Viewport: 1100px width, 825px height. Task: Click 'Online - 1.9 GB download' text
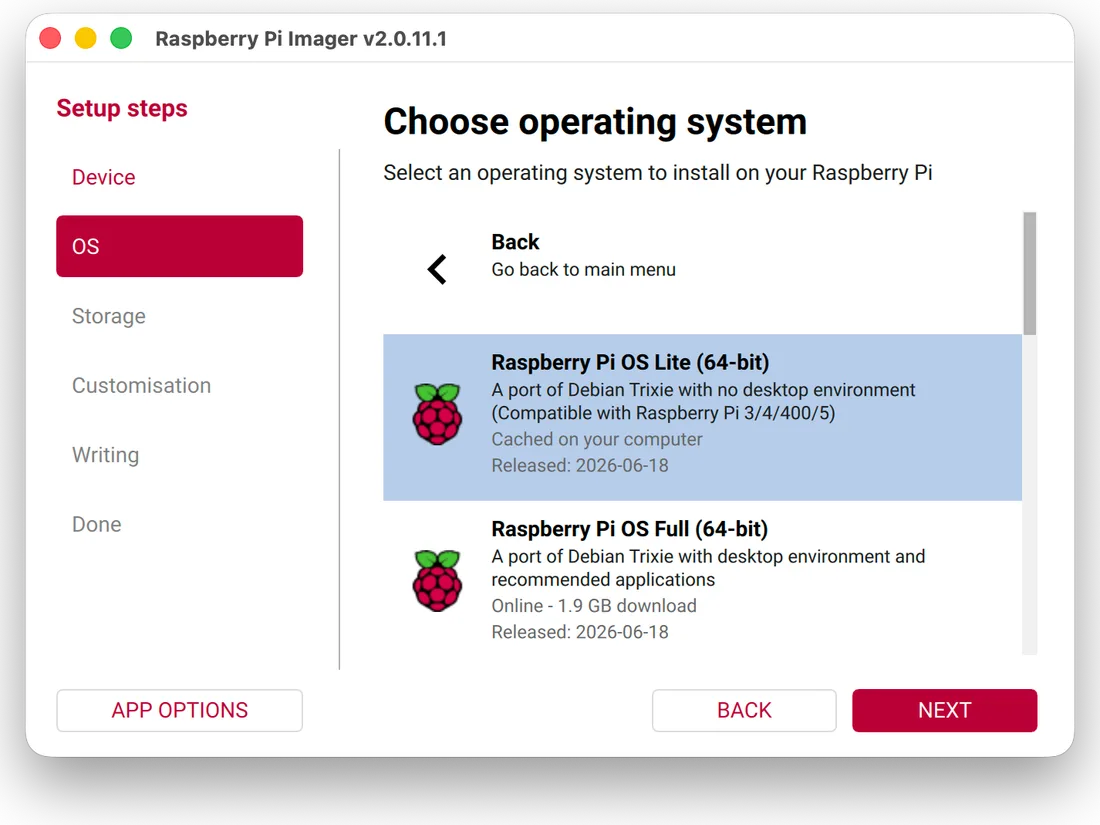[593, 605]
